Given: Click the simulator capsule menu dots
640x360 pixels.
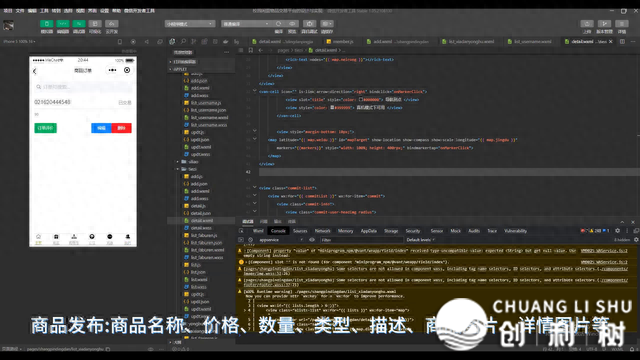Looking at the screenshot, I should tap(112, 70).
